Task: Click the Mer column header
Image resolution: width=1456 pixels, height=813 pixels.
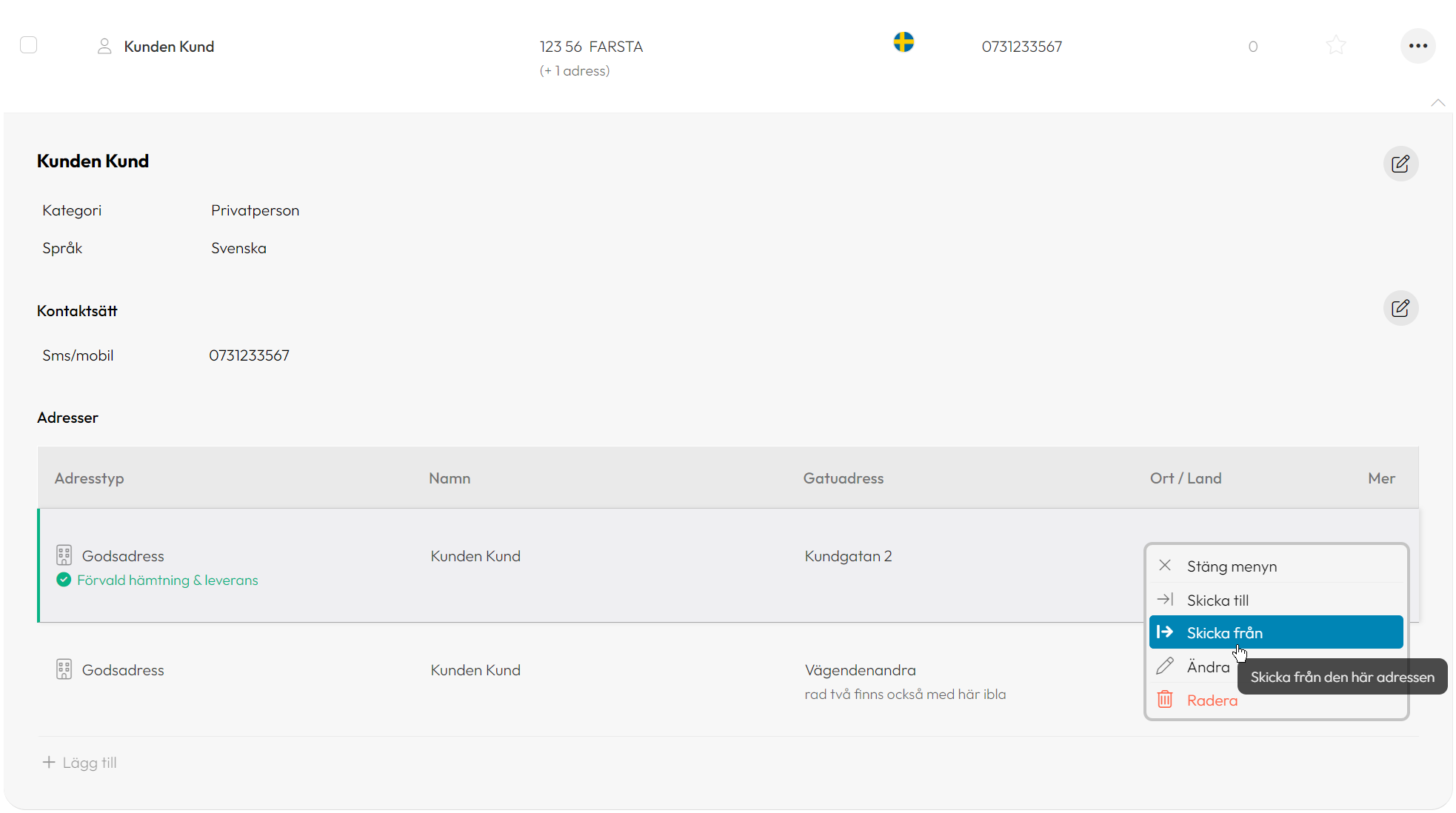Action: 1381,478
